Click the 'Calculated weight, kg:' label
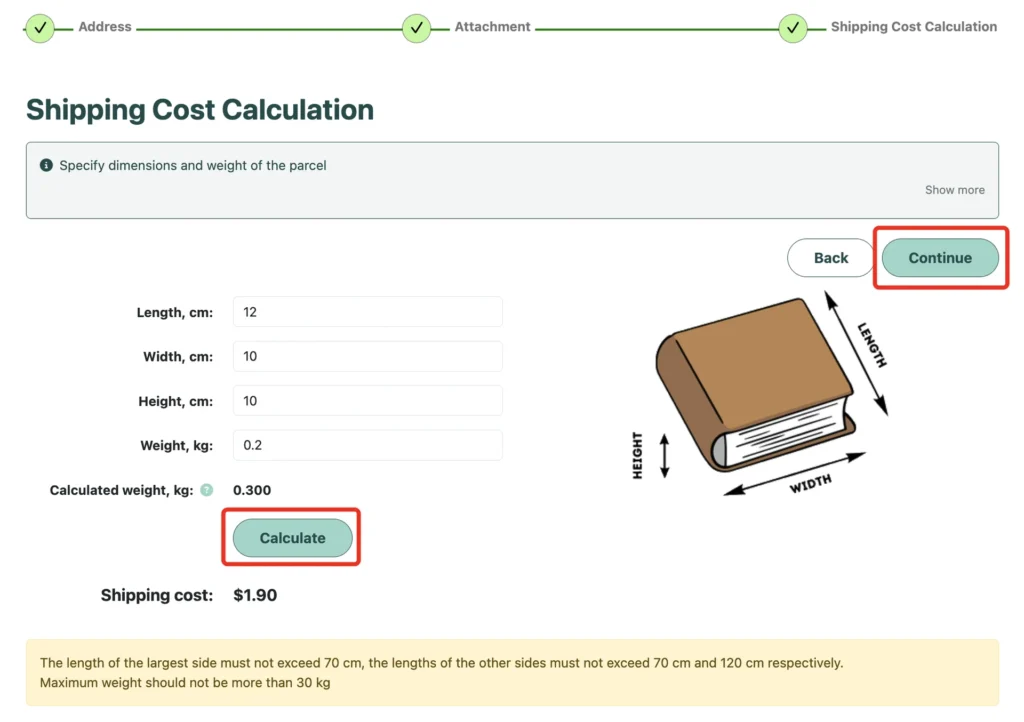1024x722 pixels. 121,490
